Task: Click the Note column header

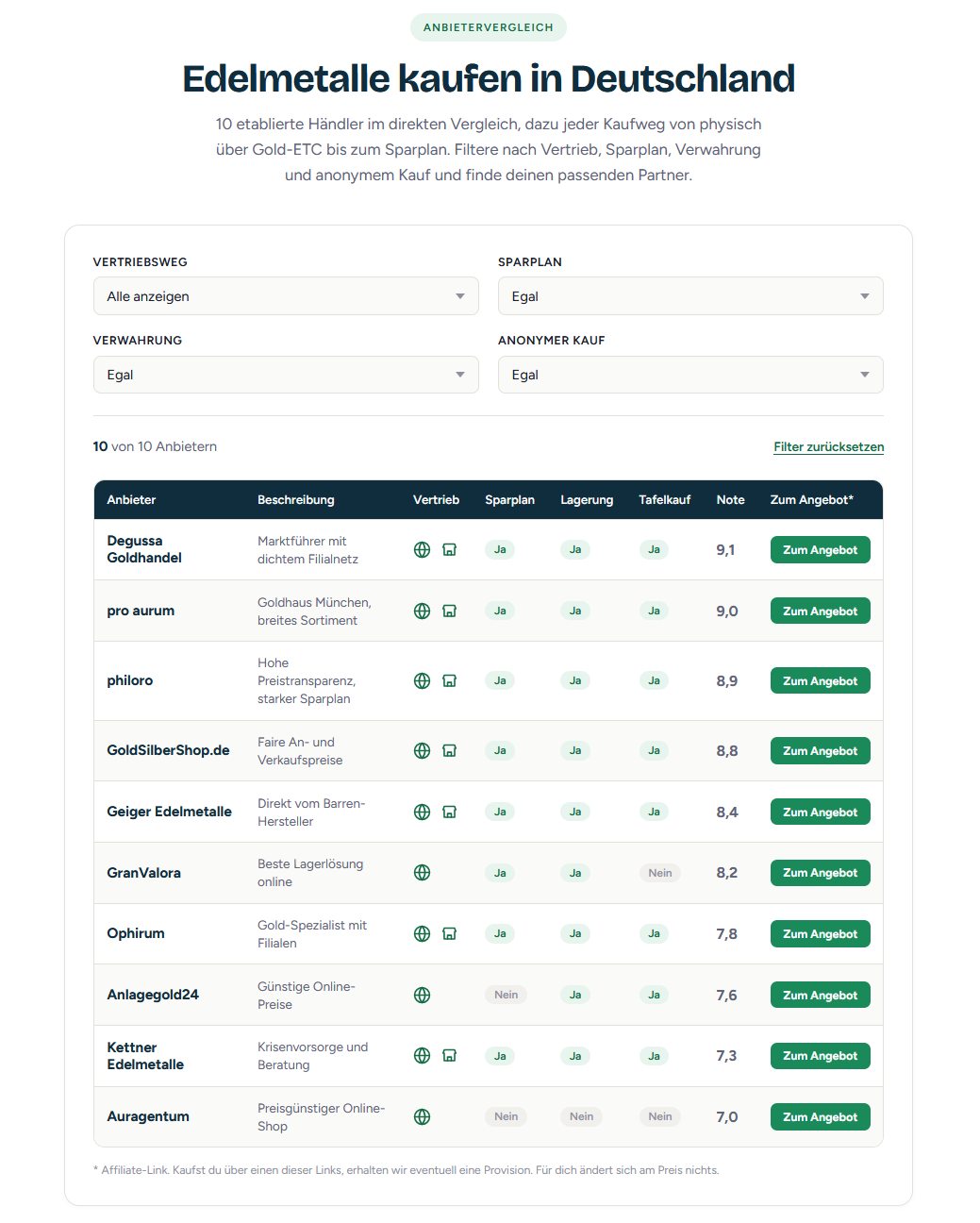Action: (x=730, y=499)
